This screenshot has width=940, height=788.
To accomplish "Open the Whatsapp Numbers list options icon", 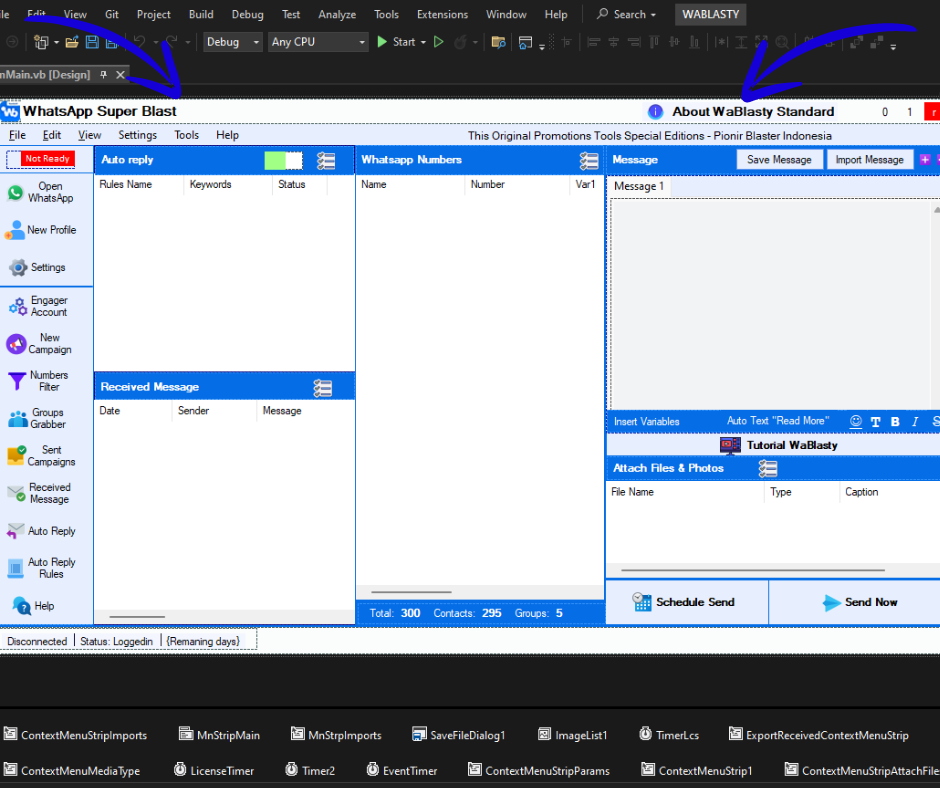I will coord(589,160).
